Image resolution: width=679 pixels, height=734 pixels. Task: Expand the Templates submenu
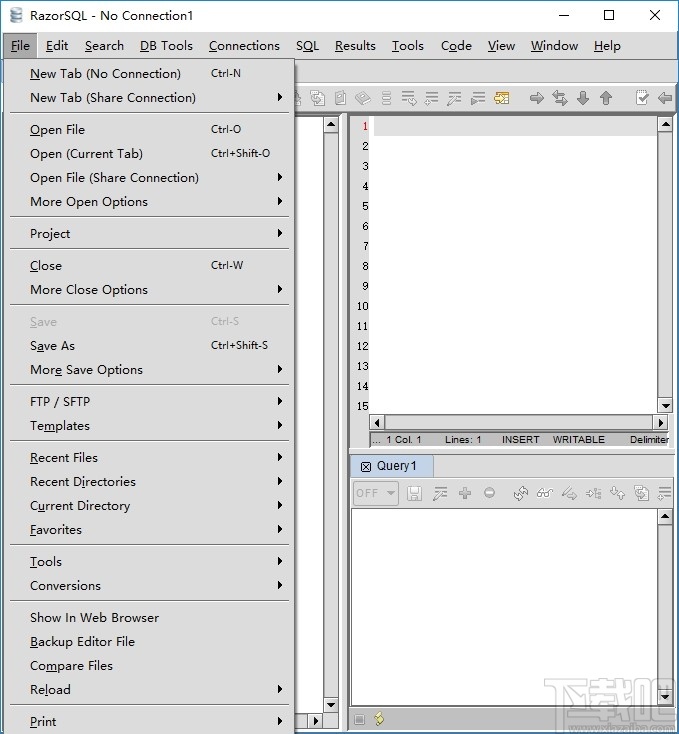click(149, 426)
